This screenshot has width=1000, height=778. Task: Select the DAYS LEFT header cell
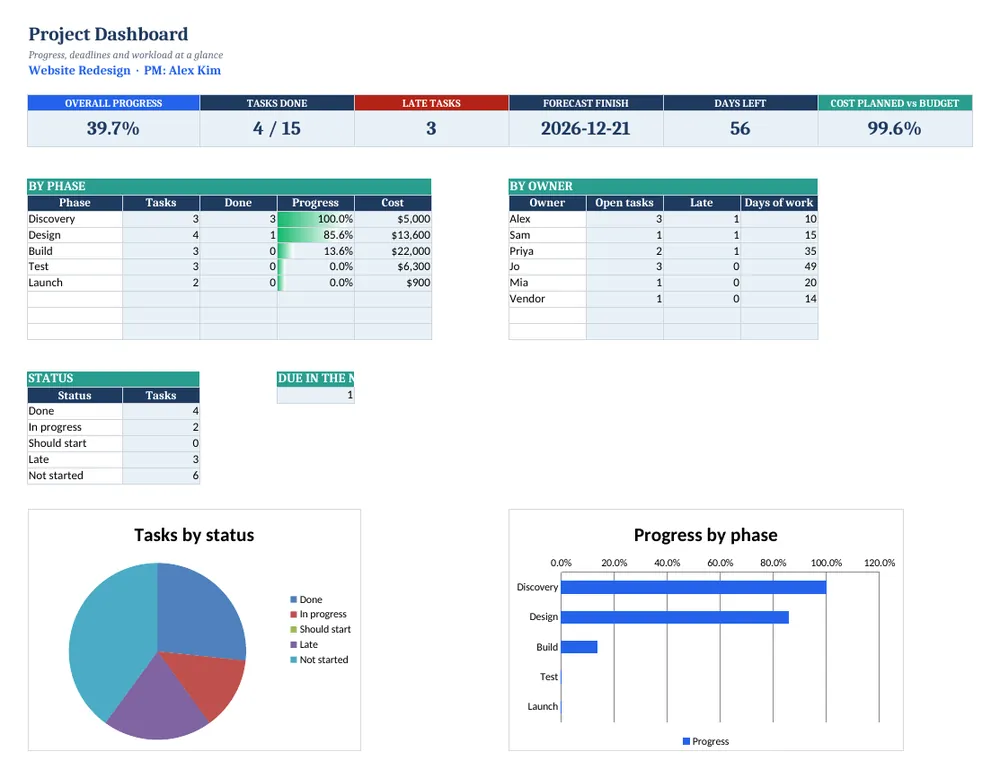tap(740, 103)
